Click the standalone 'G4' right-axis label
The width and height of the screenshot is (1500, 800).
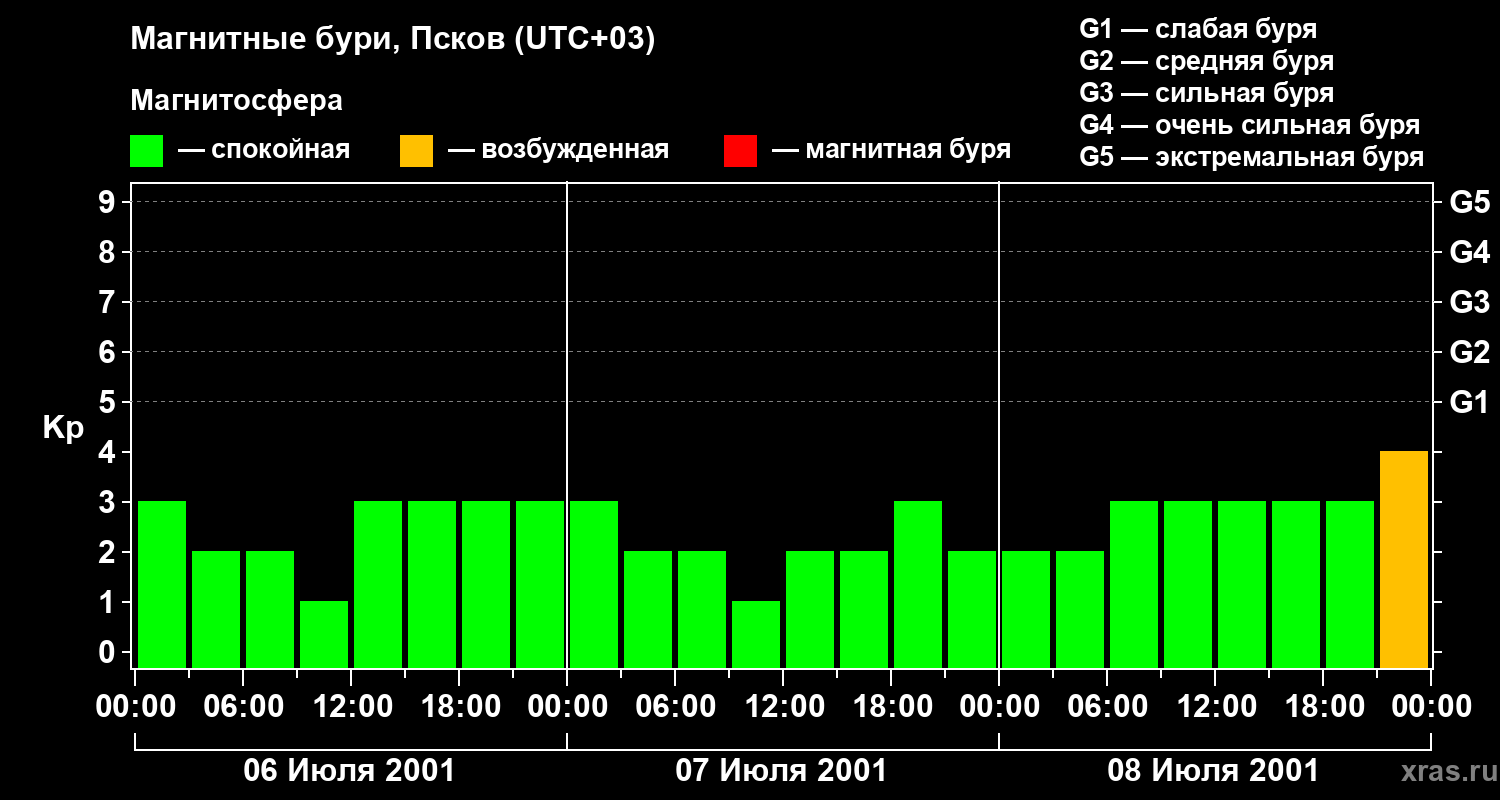pyautogui.click(x=1470, y=252)
